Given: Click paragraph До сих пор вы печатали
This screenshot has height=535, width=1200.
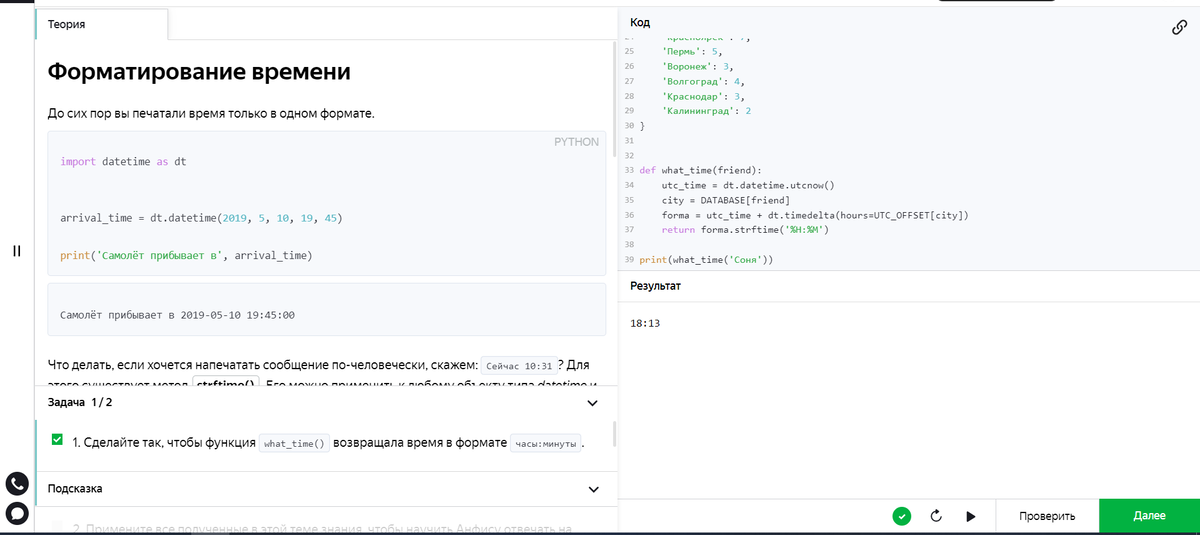Looking at the screenshot, I should [211, 113].
